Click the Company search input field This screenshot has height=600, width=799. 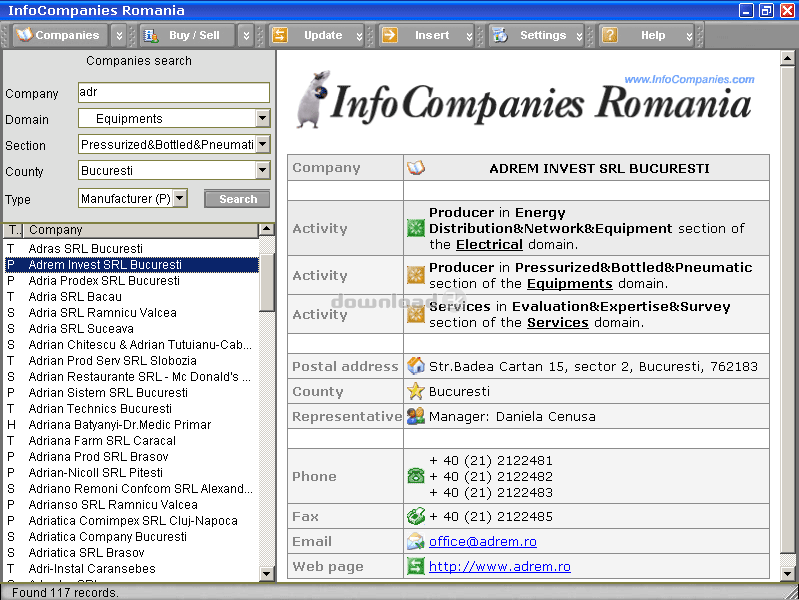tap(174, 92)
